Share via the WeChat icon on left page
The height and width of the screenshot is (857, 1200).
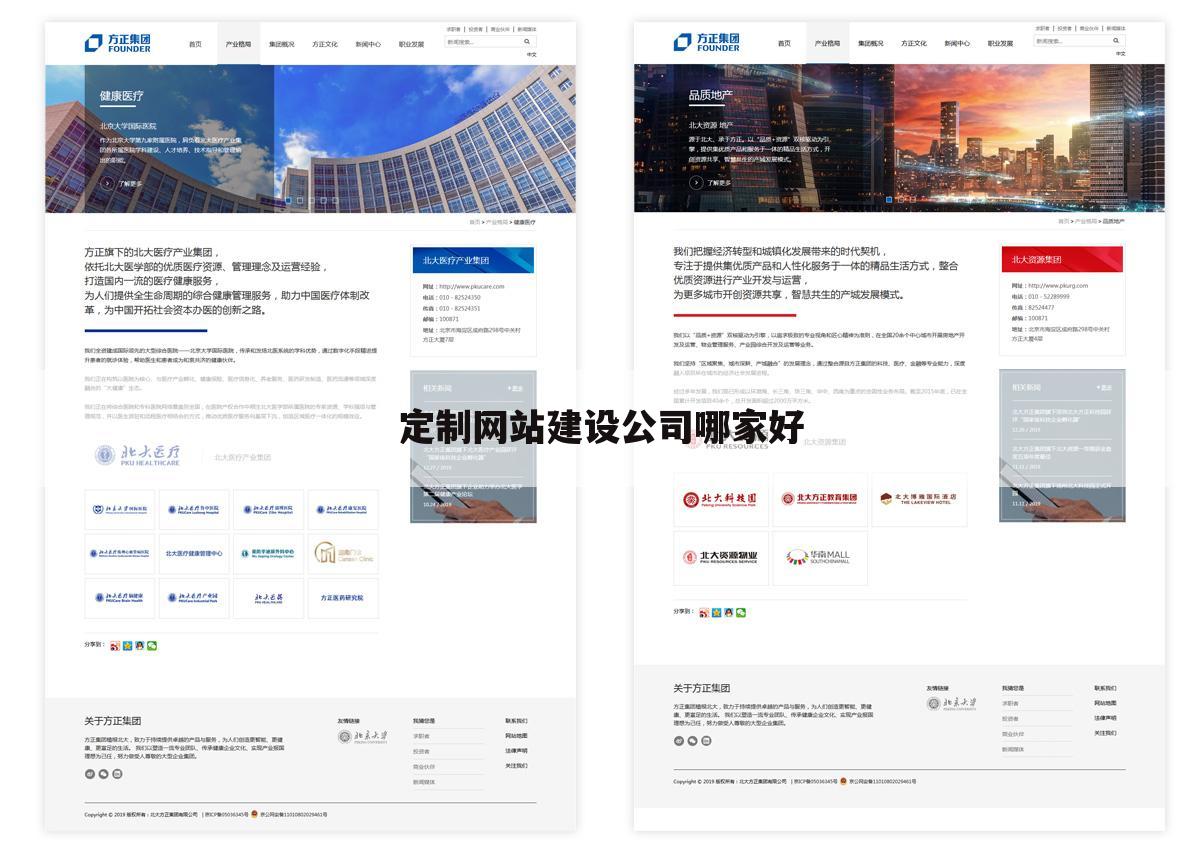click(152, 646)
